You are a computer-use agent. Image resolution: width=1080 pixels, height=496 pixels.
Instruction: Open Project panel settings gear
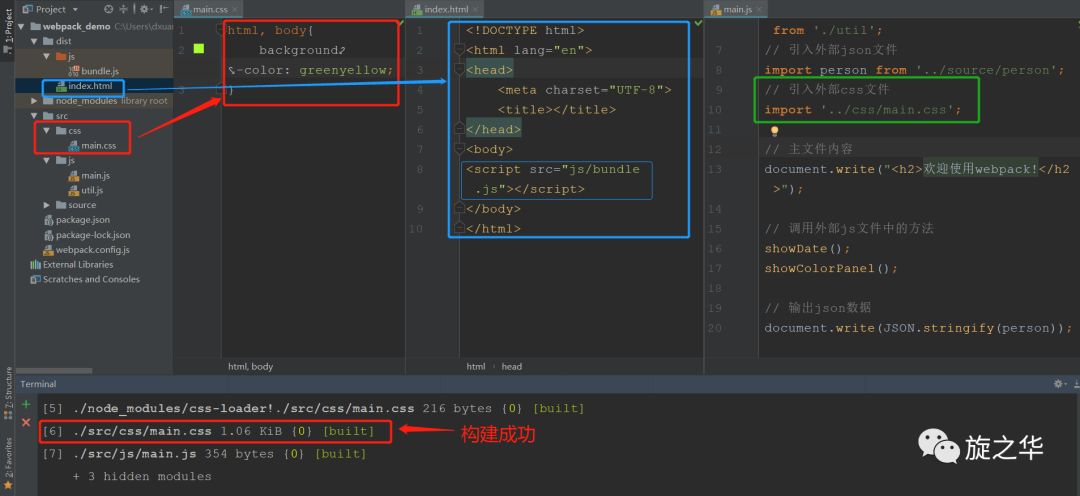point(145,10)
